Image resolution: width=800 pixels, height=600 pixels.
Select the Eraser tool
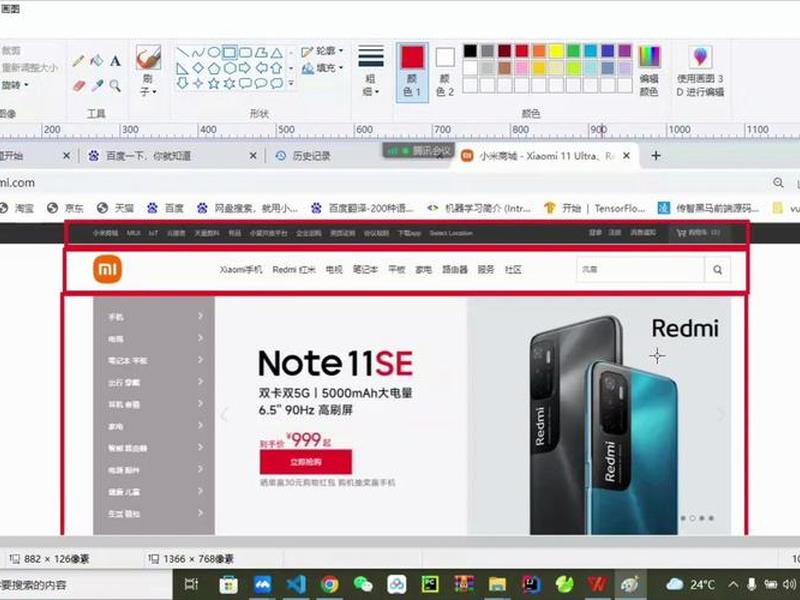(x=78, y=85)
